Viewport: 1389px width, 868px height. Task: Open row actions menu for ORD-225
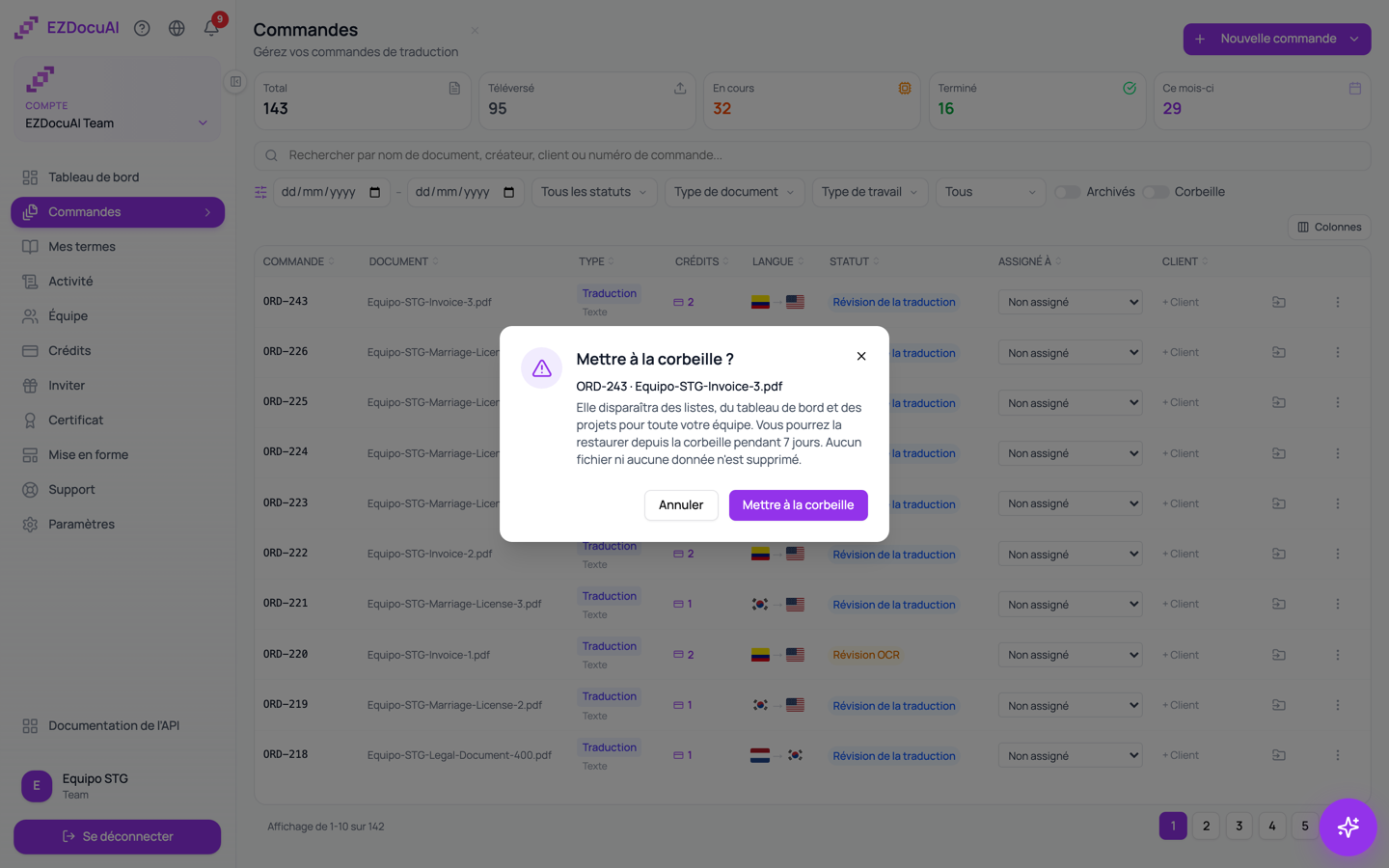pos(1338,402)
